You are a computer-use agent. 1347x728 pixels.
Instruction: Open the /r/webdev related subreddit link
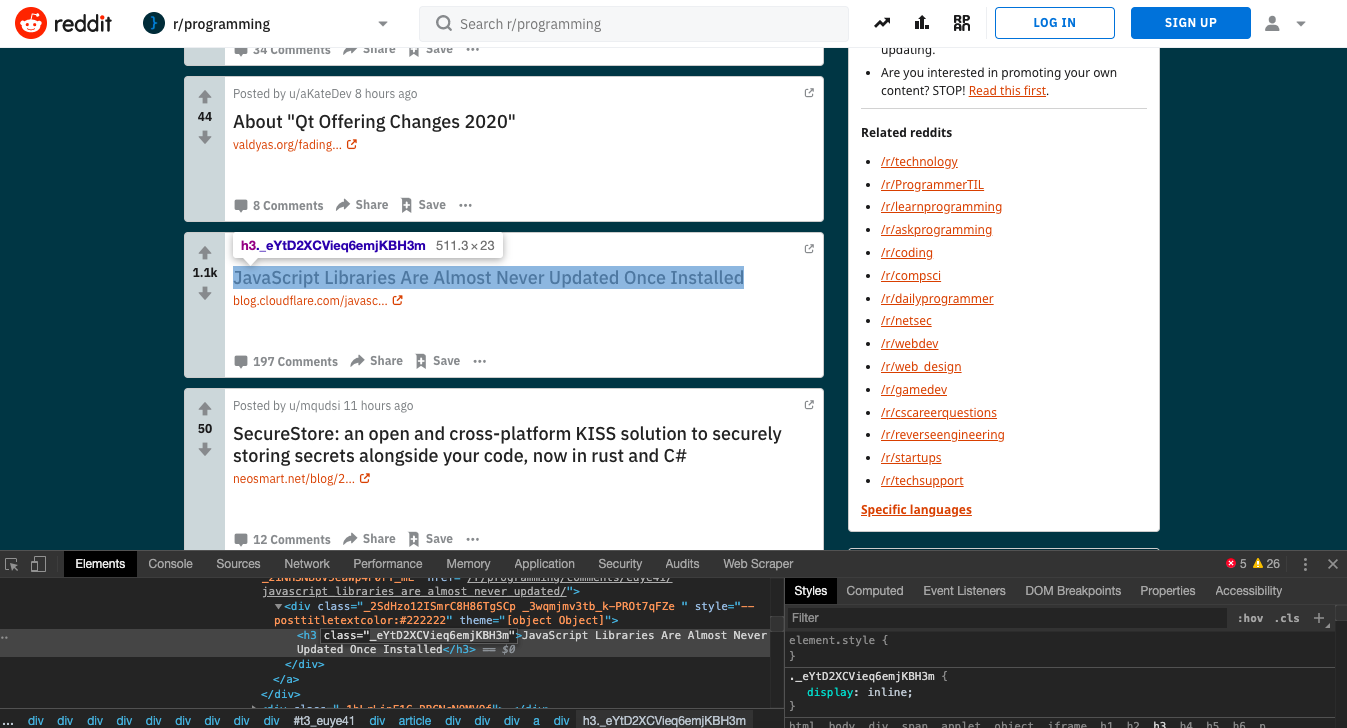coord(909,343)
